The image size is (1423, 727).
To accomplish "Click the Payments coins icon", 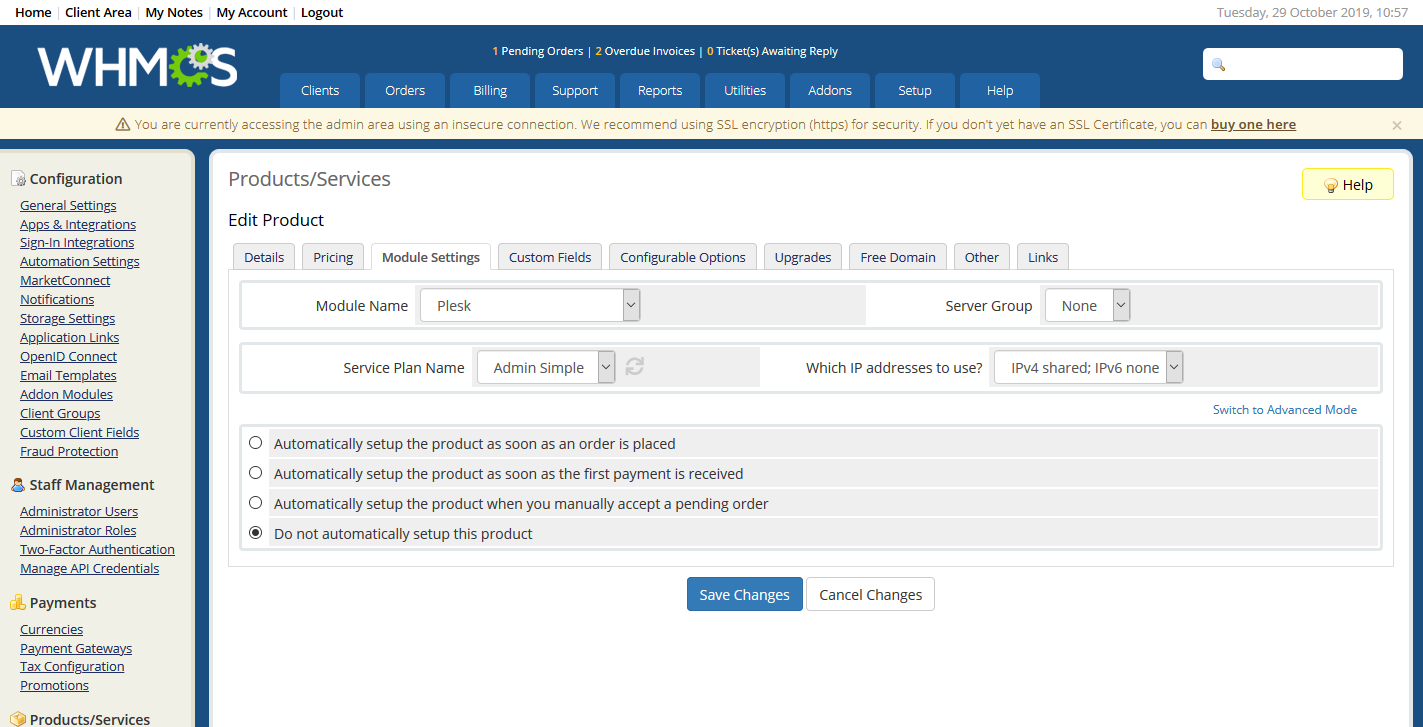I will (x=18, y=603).
